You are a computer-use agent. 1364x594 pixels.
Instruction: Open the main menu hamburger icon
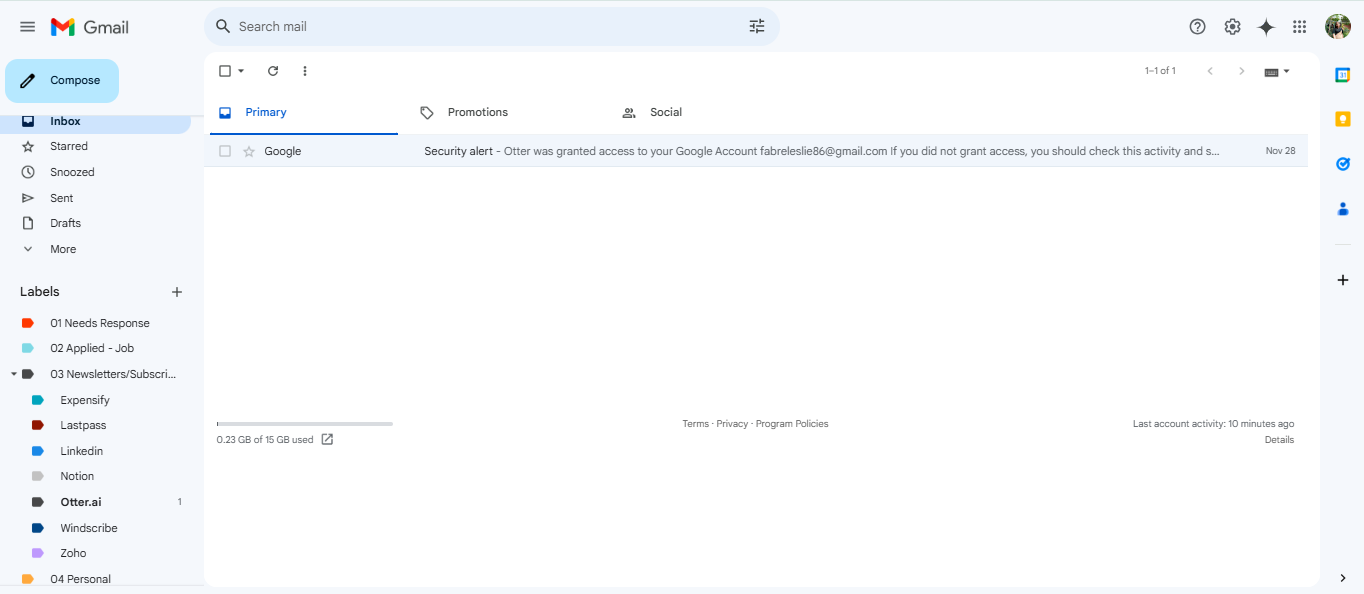(x=27, y=27)
